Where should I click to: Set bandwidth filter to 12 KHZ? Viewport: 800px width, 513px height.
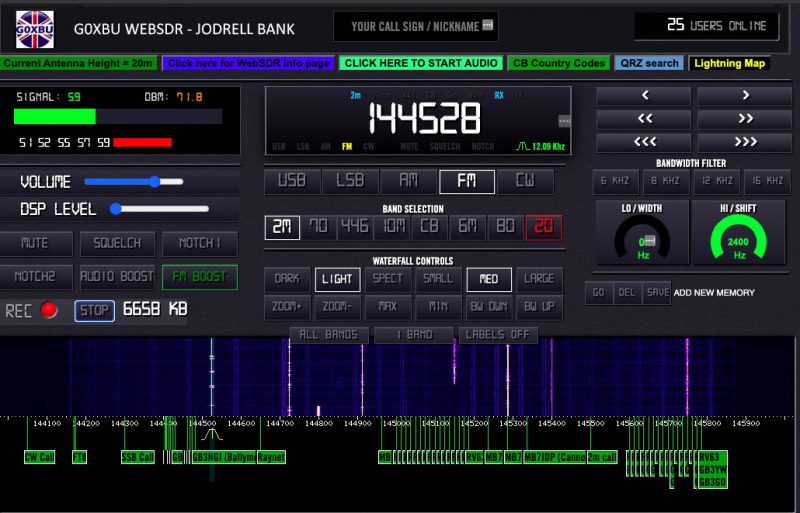tap(716, 181)
